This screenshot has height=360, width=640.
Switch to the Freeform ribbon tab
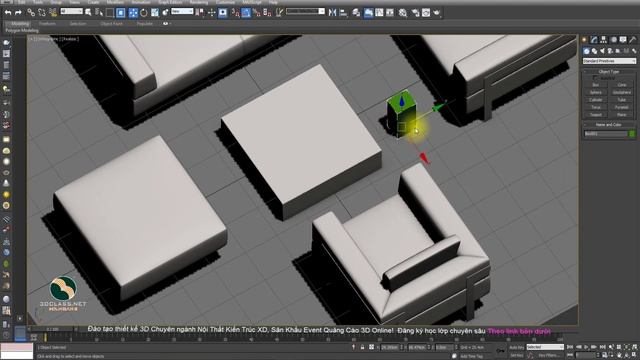[x=47, y=24]
